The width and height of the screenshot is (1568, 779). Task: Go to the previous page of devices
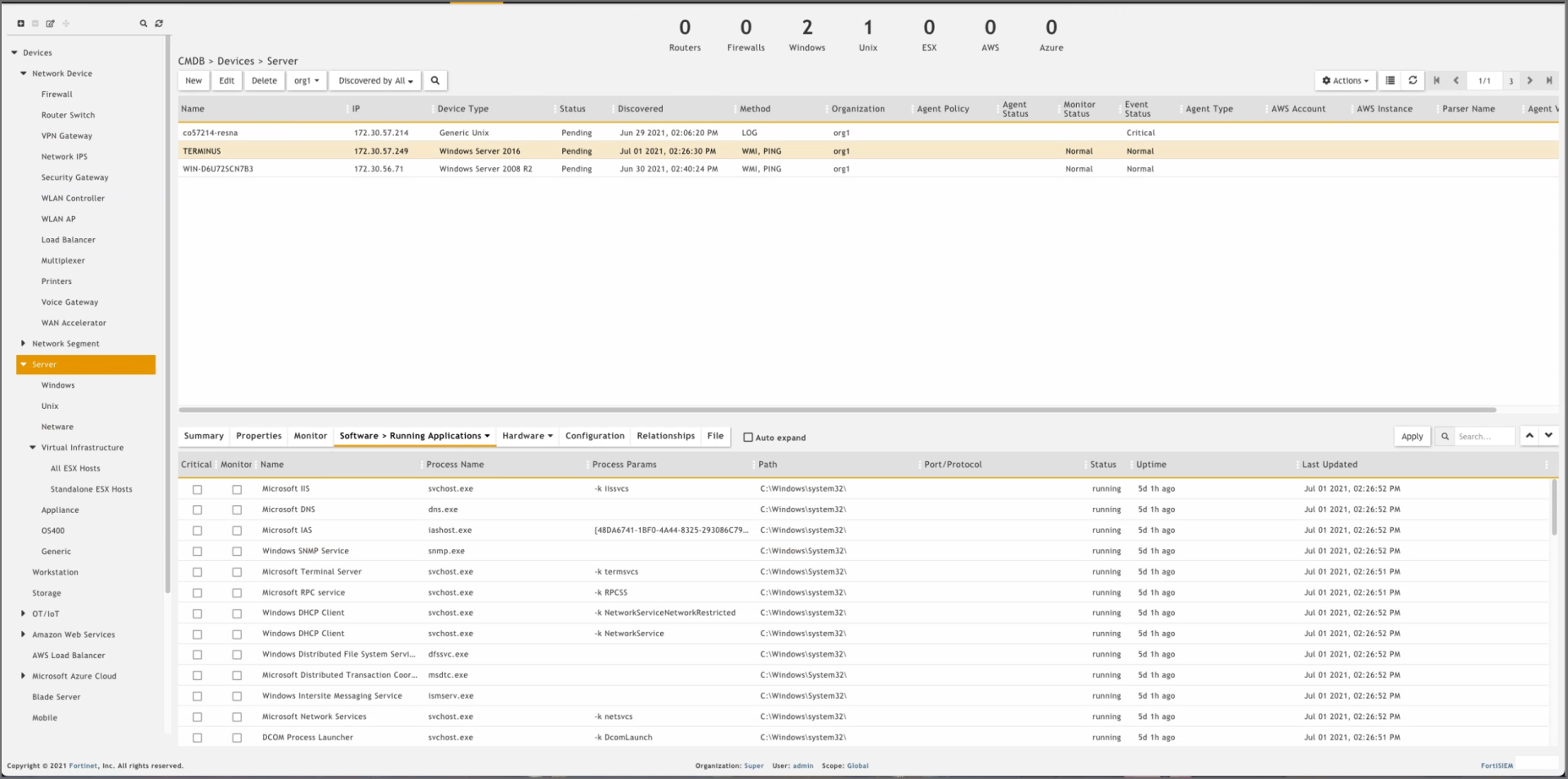[x=1456, y=81]
